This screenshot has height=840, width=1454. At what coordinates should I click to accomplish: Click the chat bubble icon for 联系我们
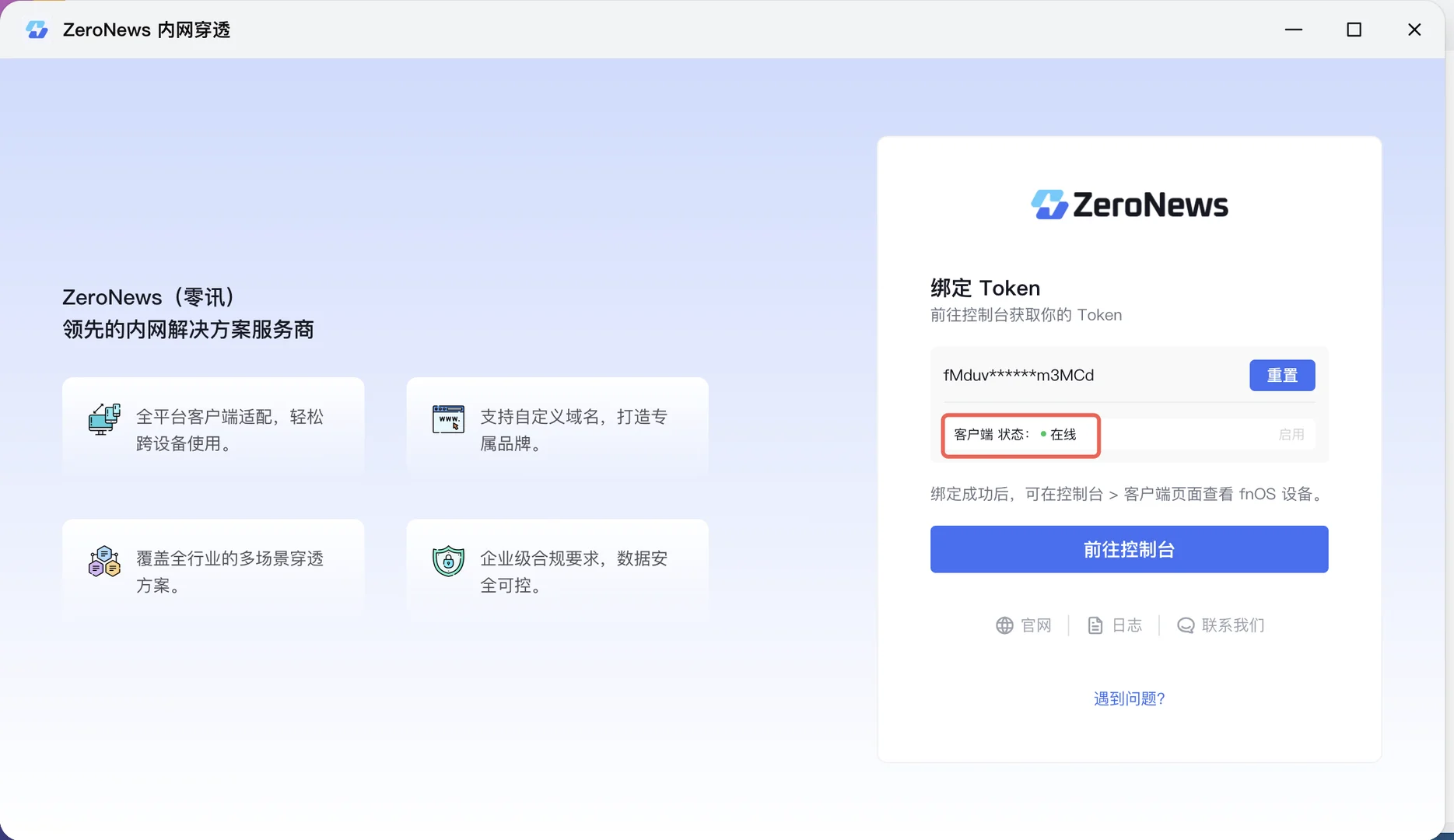[x=1186, y=625]
